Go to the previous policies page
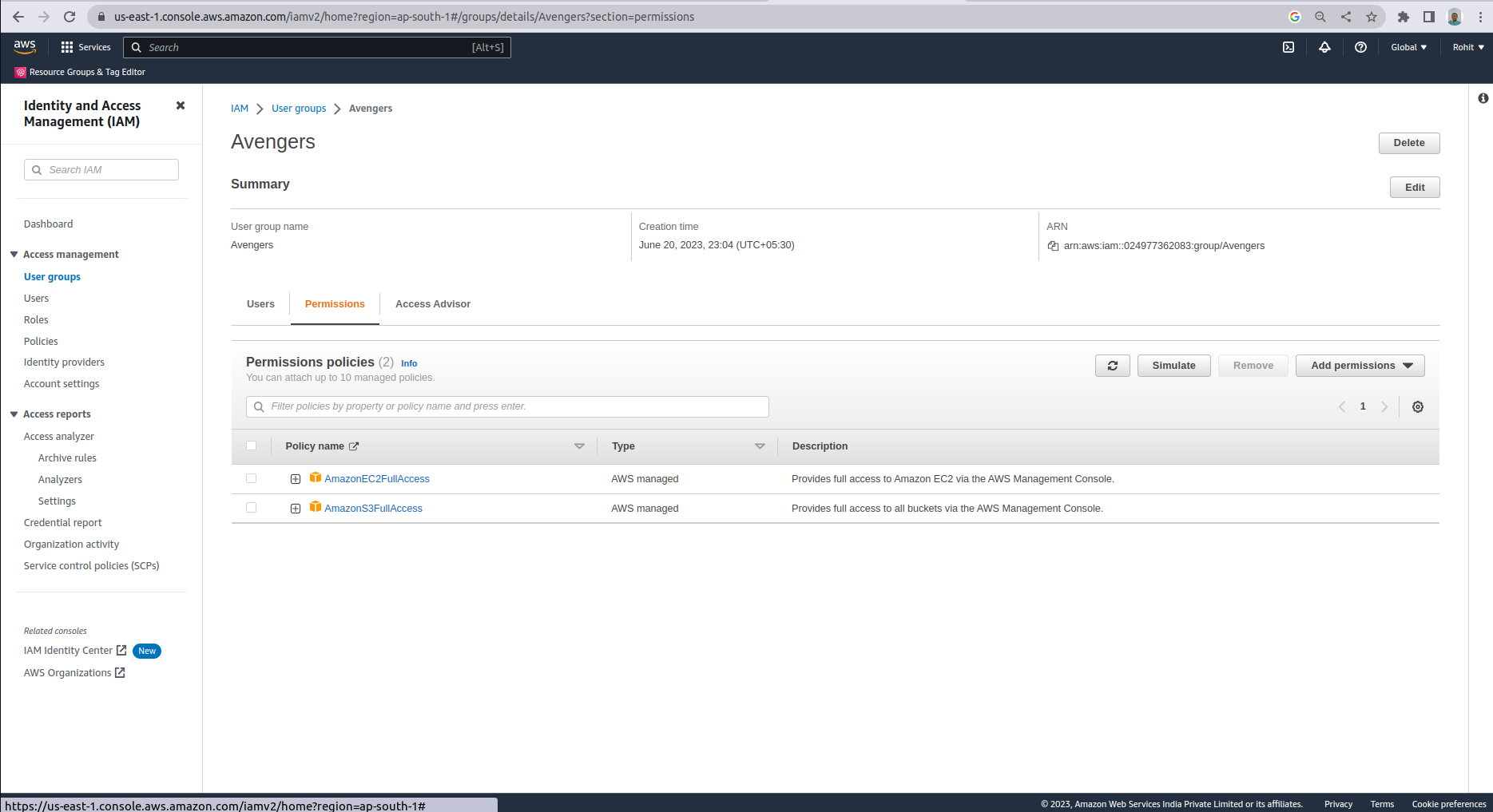This screenshot has width=1493, height=812. coord(1342,406)
